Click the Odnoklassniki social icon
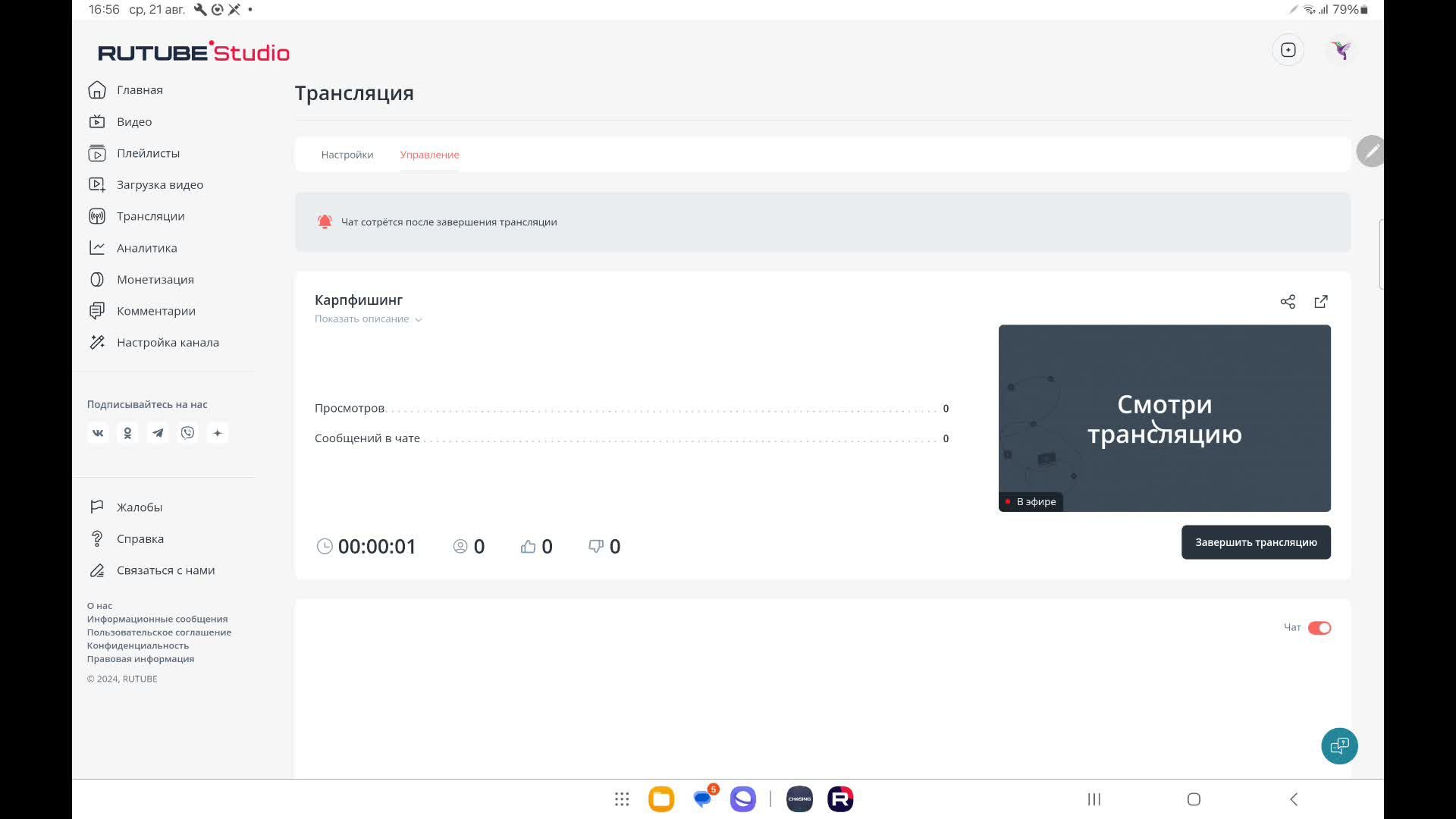 point(127,433)
